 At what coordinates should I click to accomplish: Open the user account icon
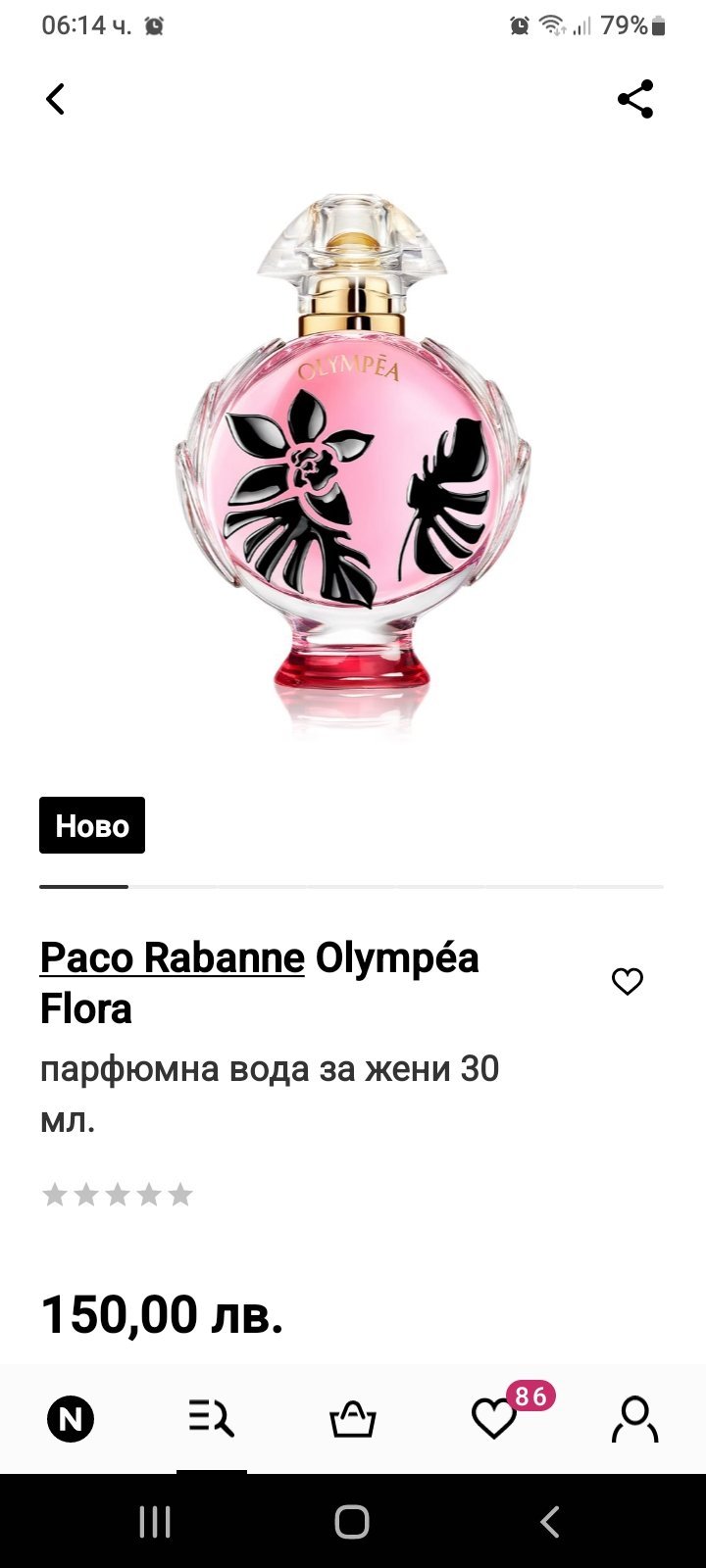point(635,1419)
